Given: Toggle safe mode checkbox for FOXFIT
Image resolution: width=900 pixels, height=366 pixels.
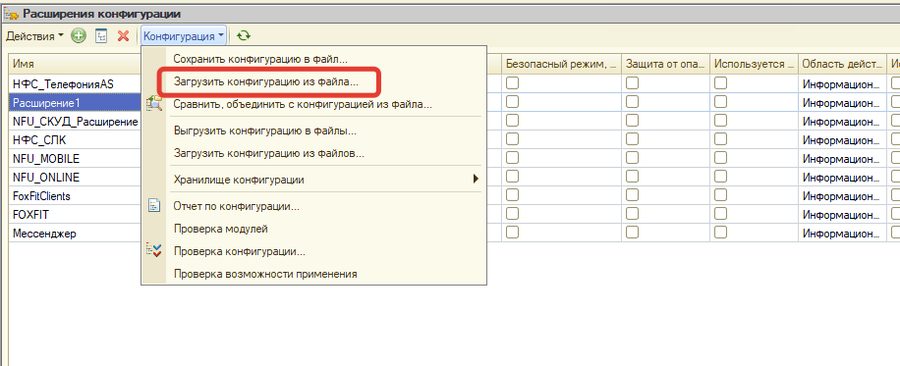Looking at the screenshot, I should [512, 213].
